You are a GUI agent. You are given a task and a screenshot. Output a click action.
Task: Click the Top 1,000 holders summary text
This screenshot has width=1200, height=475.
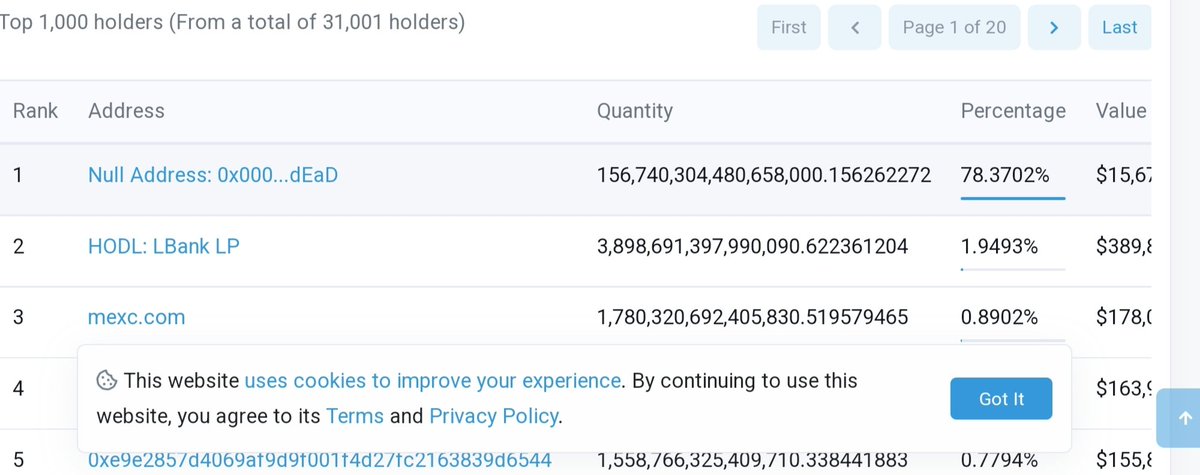231,22
